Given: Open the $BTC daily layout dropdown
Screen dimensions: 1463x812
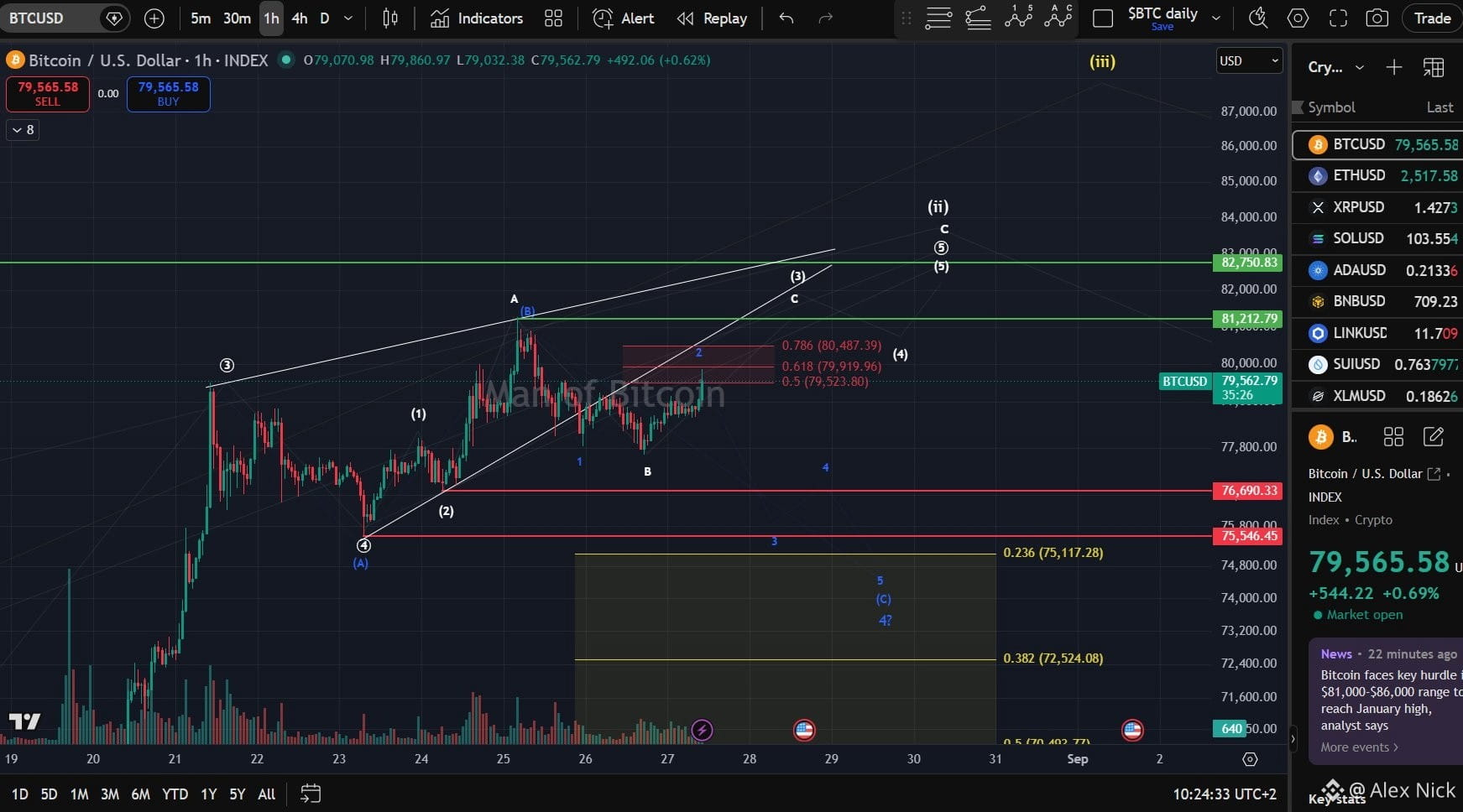Looking at the screenshot, I should tap(1215, 18).
